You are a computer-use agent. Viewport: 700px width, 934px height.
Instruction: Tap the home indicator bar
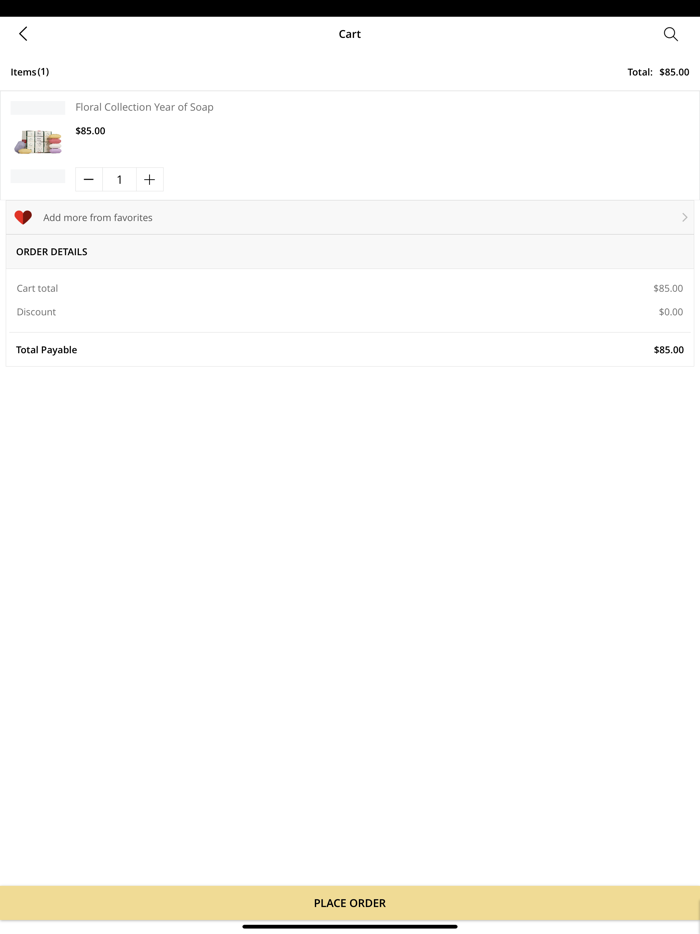pos(349,926)
